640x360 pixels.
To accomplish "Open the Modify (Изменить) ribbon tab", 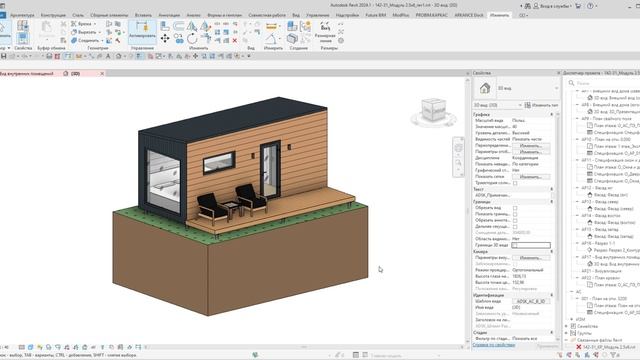I will point(499,15).
